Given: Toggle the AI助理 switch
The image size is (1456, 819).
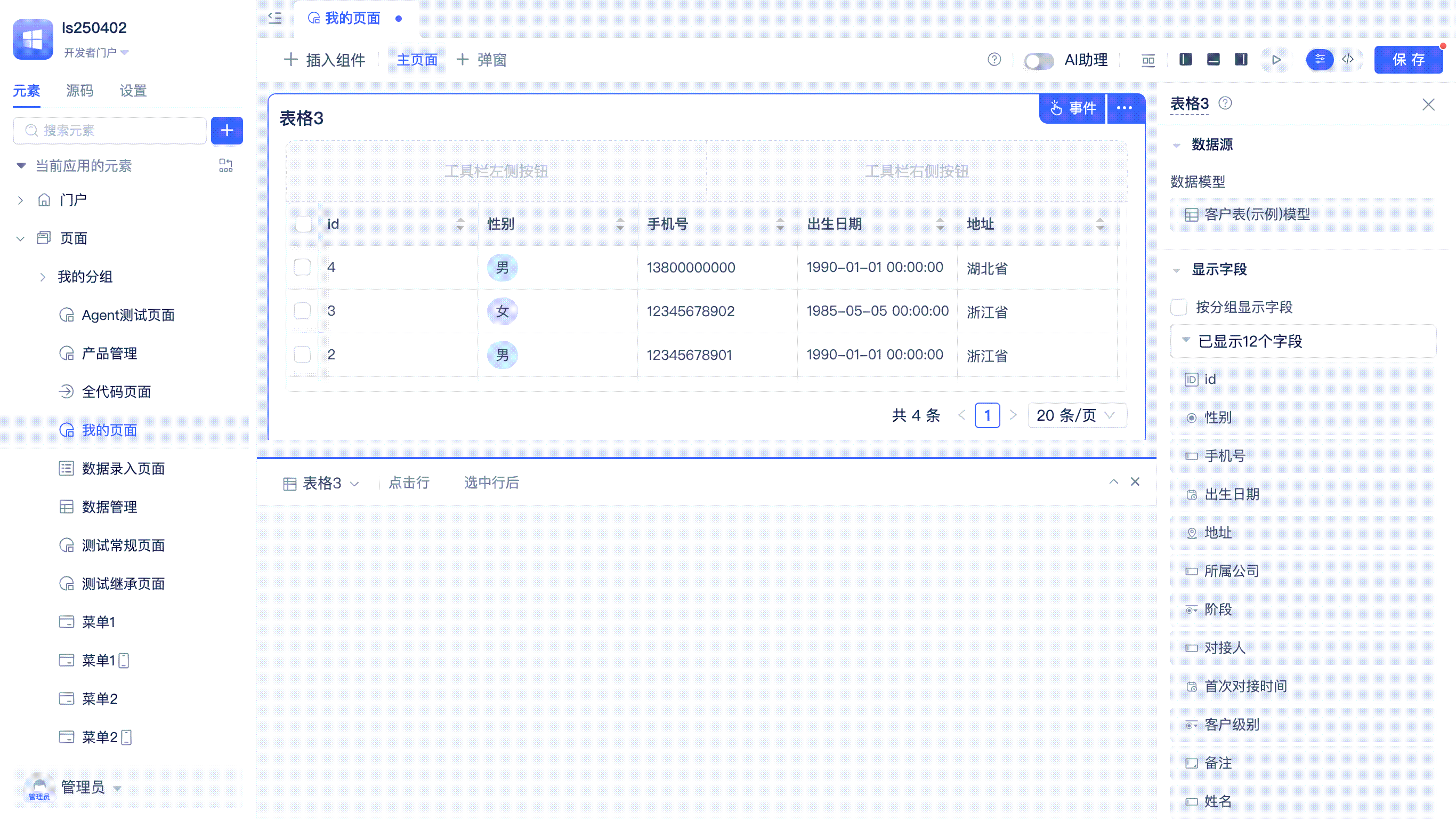Looking at the screenshot, I should click(1039, 61).
